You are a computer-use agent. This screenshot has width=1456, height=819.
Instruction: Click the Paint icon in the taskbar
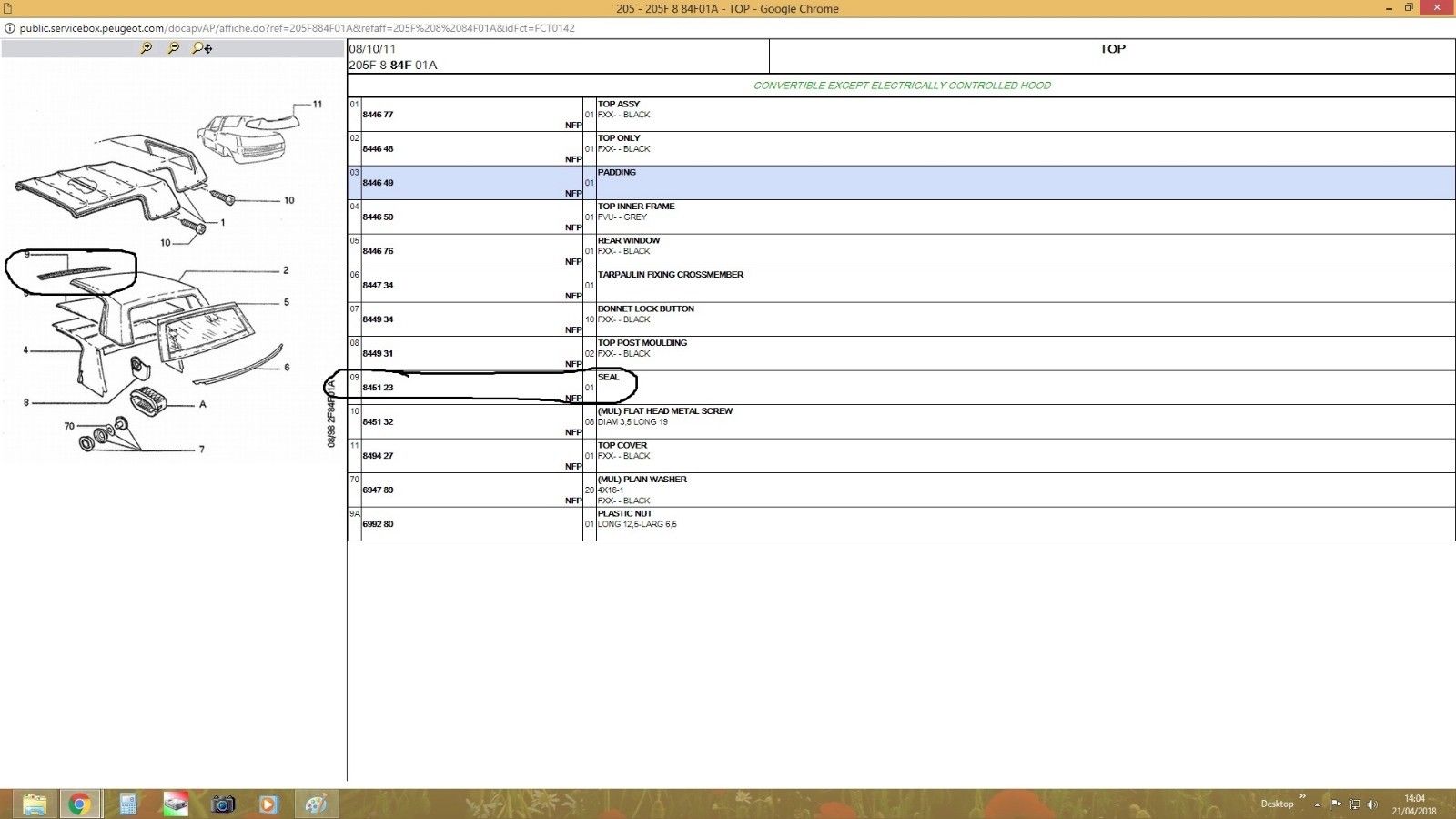[x=315, y=804]
